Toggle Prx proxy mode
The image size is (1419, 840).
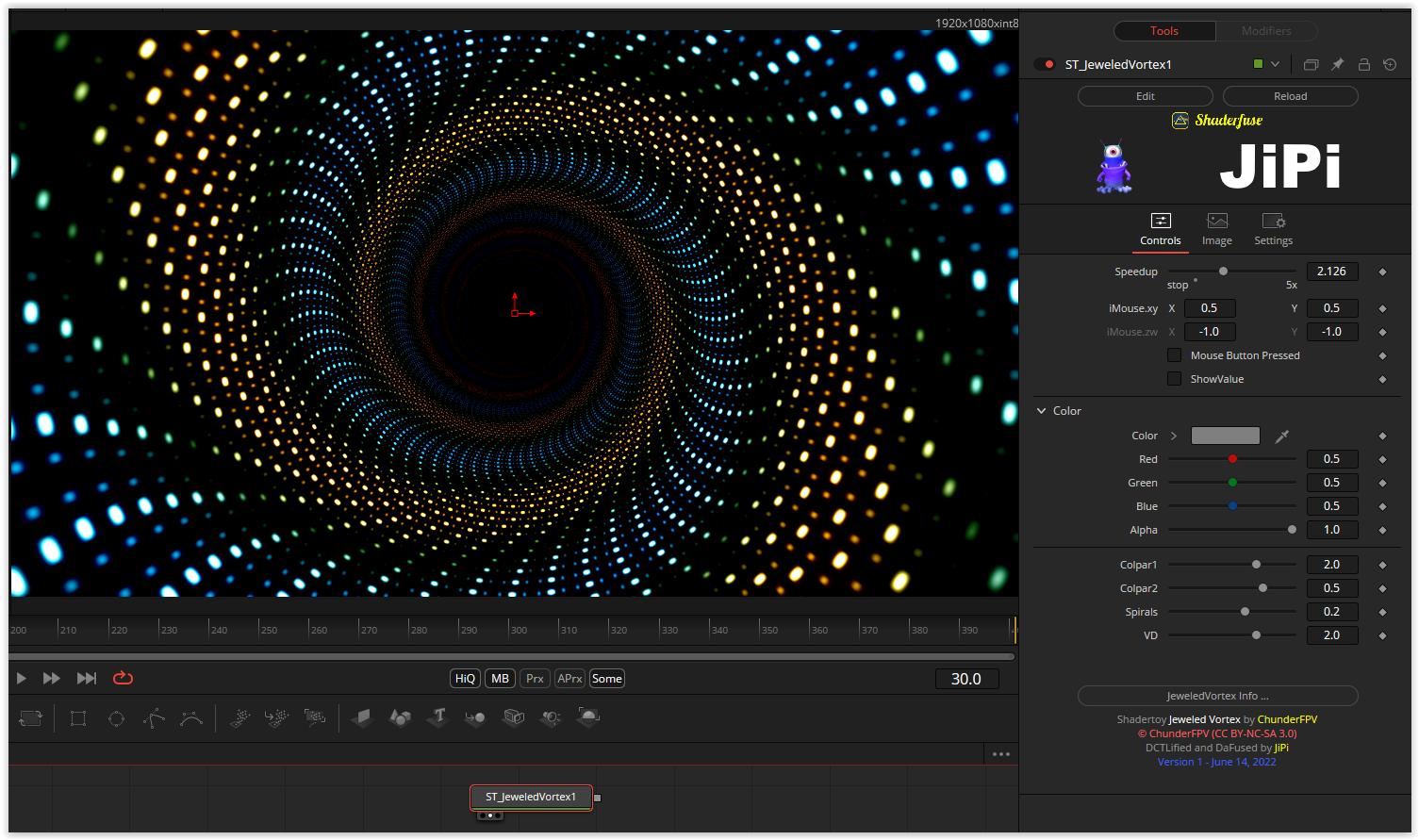click(x=535, y=679)
